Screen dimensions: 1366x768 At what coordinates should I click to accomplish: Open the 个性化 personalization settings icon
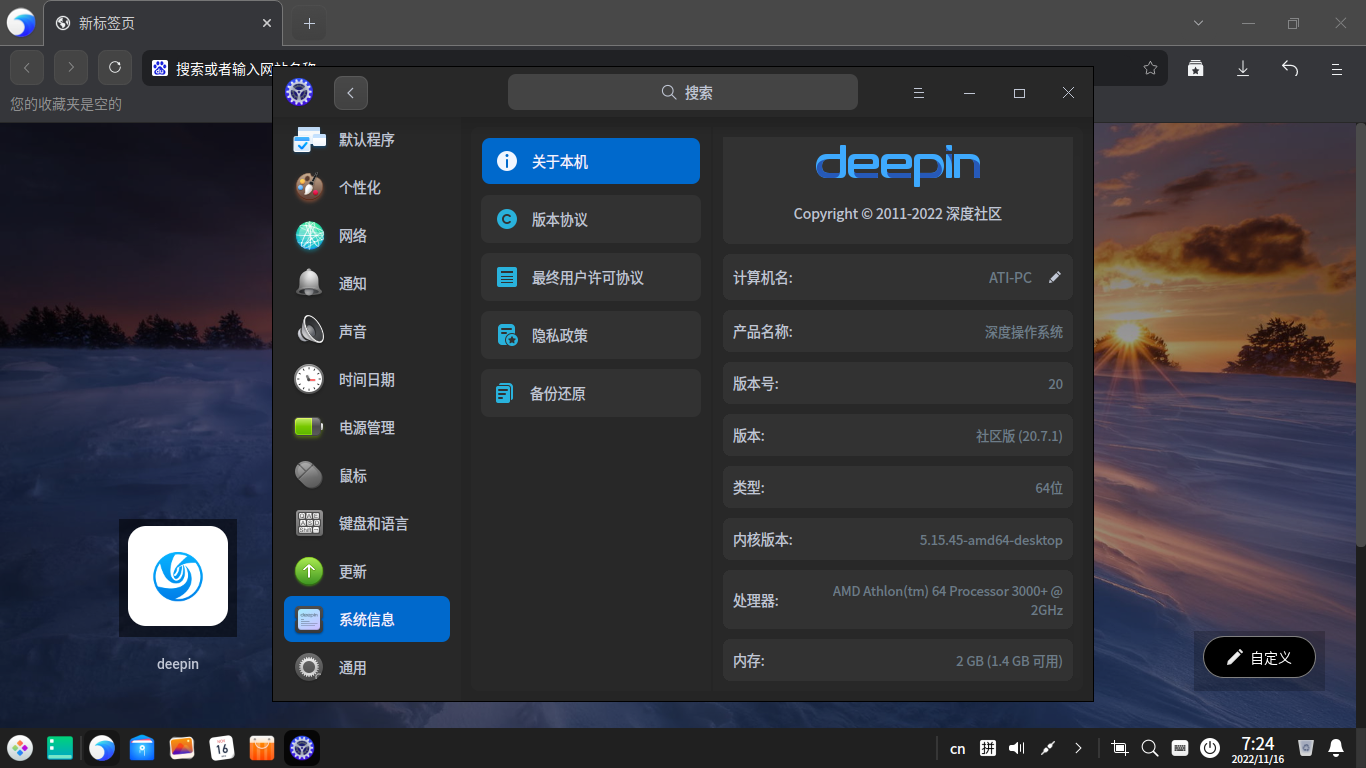[310, 187]
